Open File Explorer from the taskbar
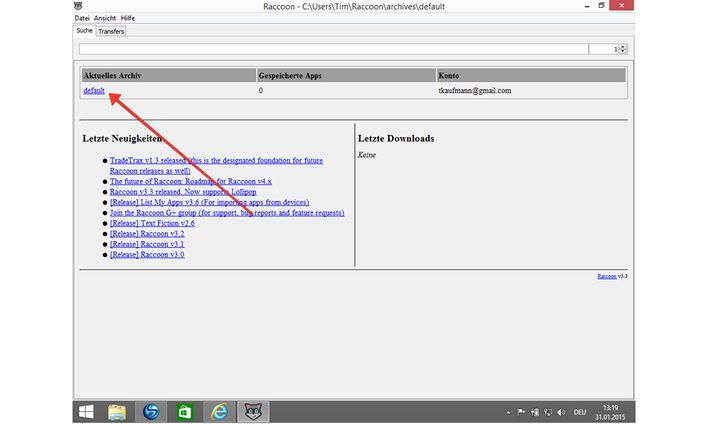 pyautogui.click(x=117, y=412)
